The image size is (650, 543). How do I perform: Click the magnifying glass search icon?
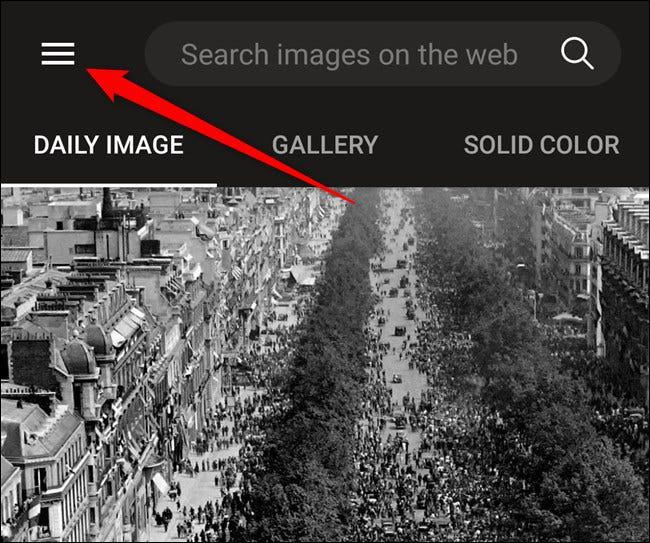[x=577, y=53]
